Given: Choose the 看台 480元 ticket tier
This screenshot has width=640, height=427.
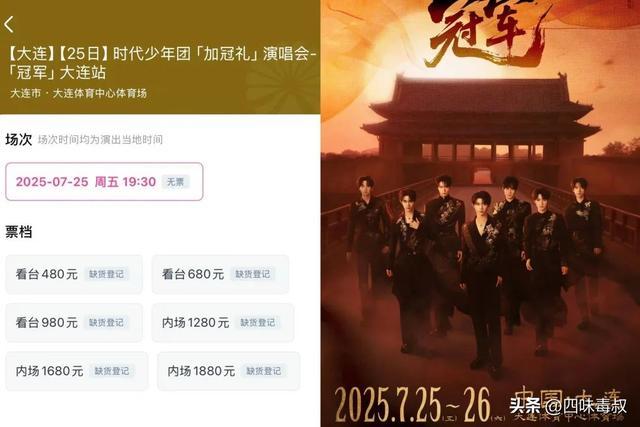Looking at the screenshot, I should [x=74, y=274].
